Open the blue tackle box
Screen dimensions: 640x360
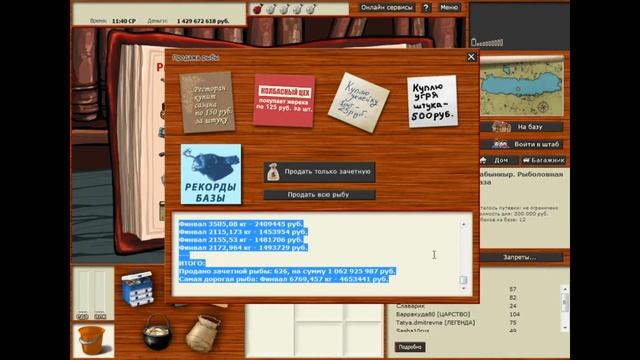pos(138,288)
